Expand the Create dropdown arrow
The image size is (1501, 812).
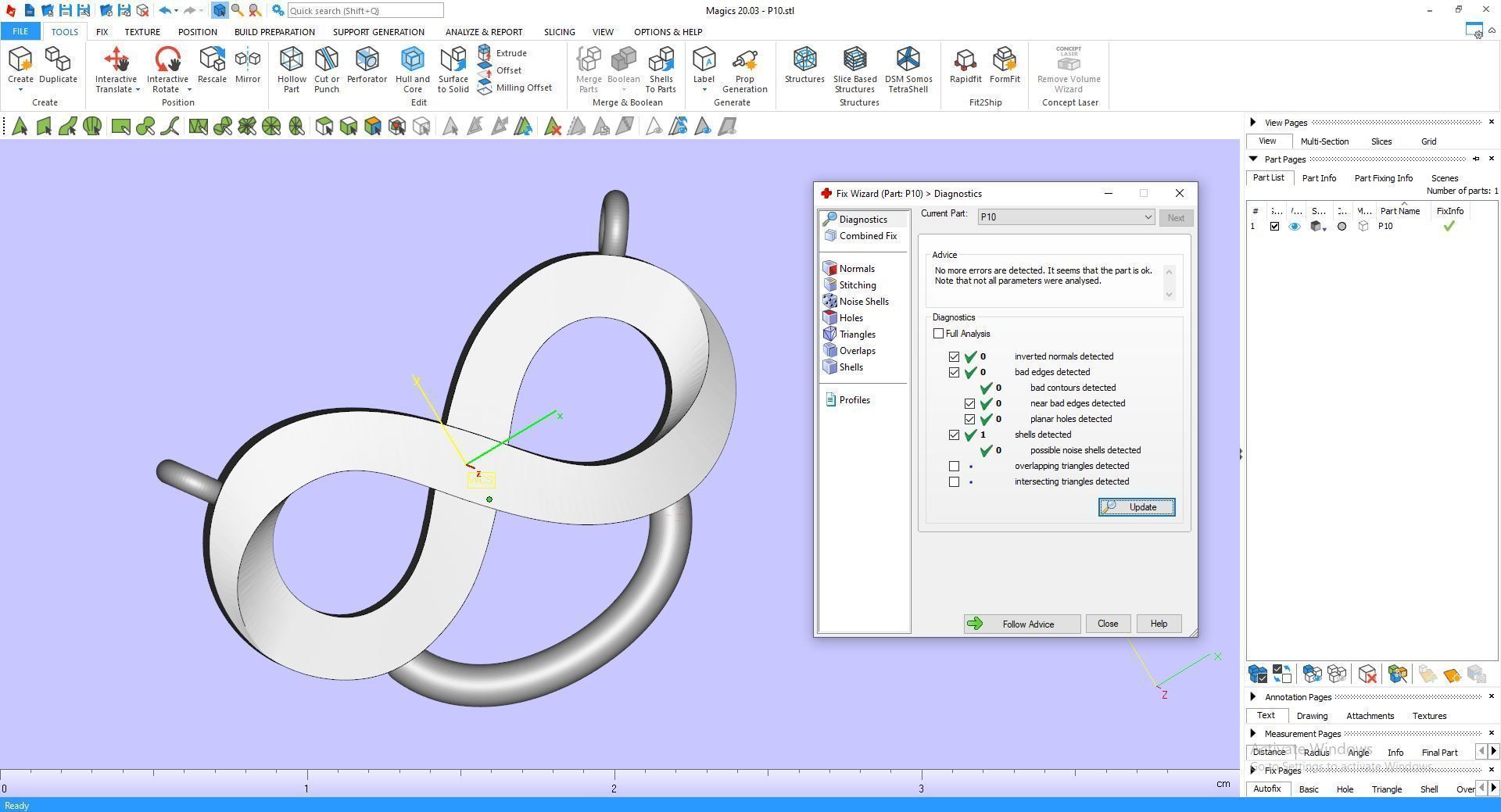pyautogui.click(x=20, y=90)
